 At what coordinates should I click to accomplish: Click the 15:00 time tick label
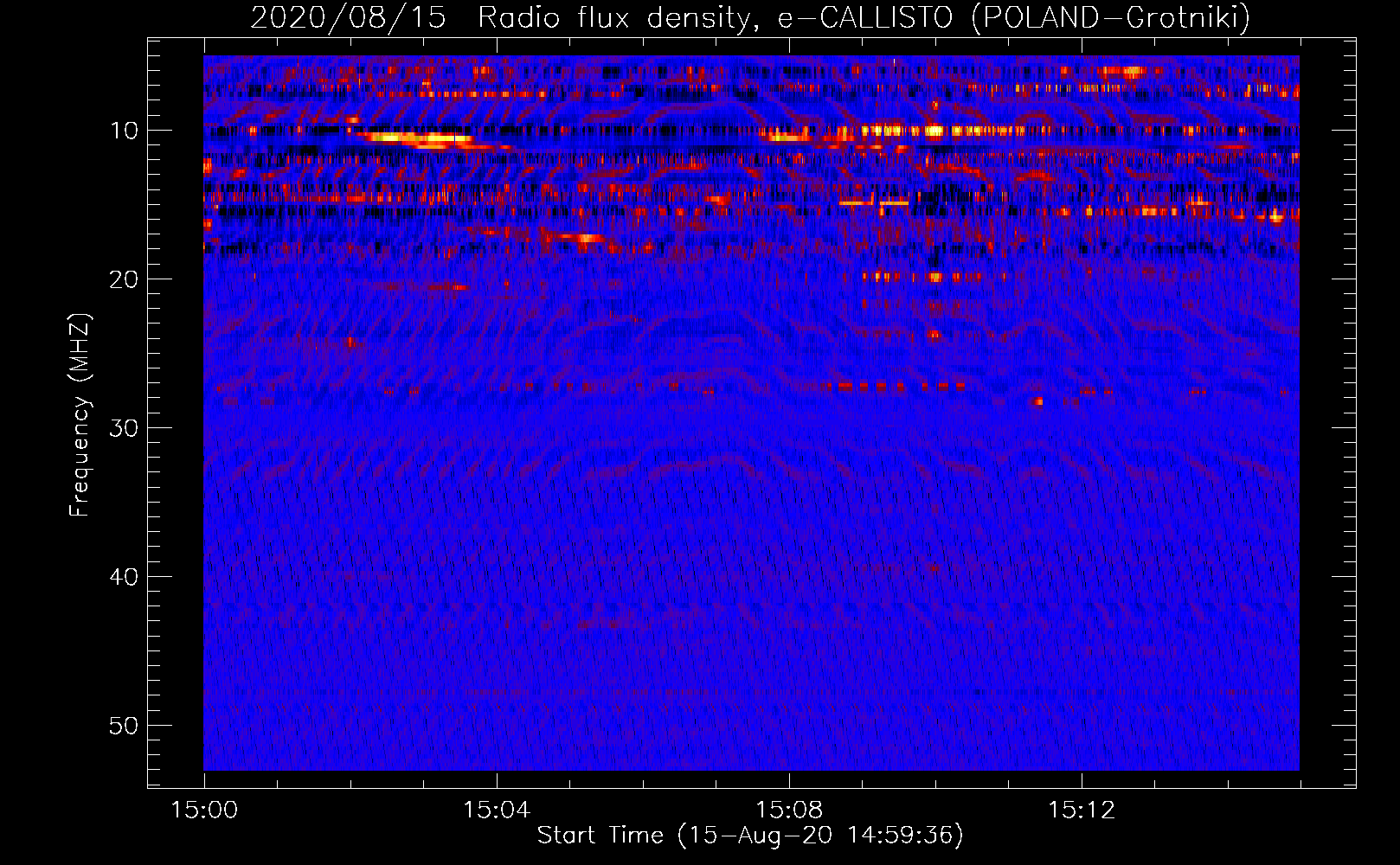[x=204, y=811]
